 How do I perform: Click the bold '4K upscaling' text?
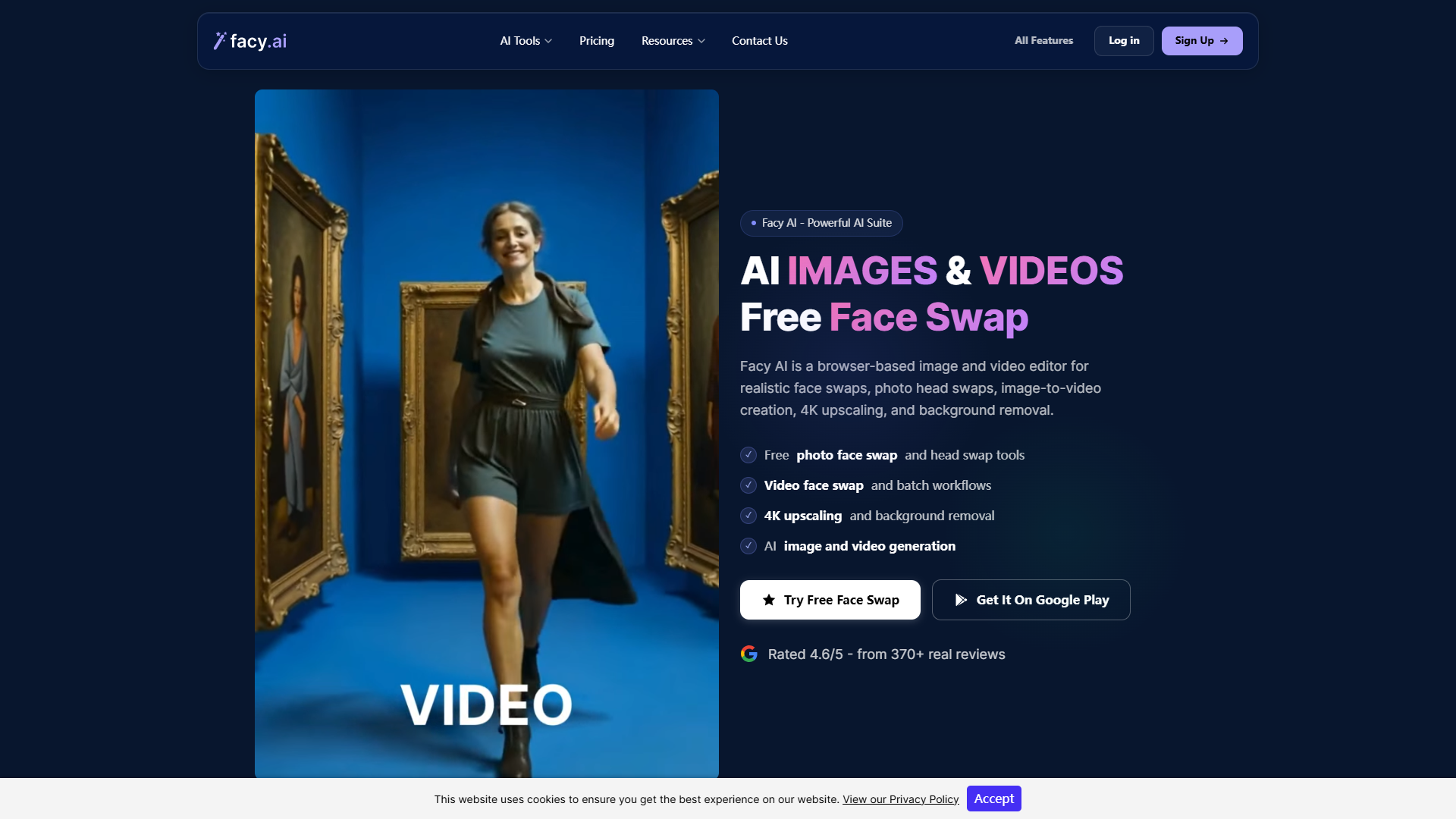[803, 516]
